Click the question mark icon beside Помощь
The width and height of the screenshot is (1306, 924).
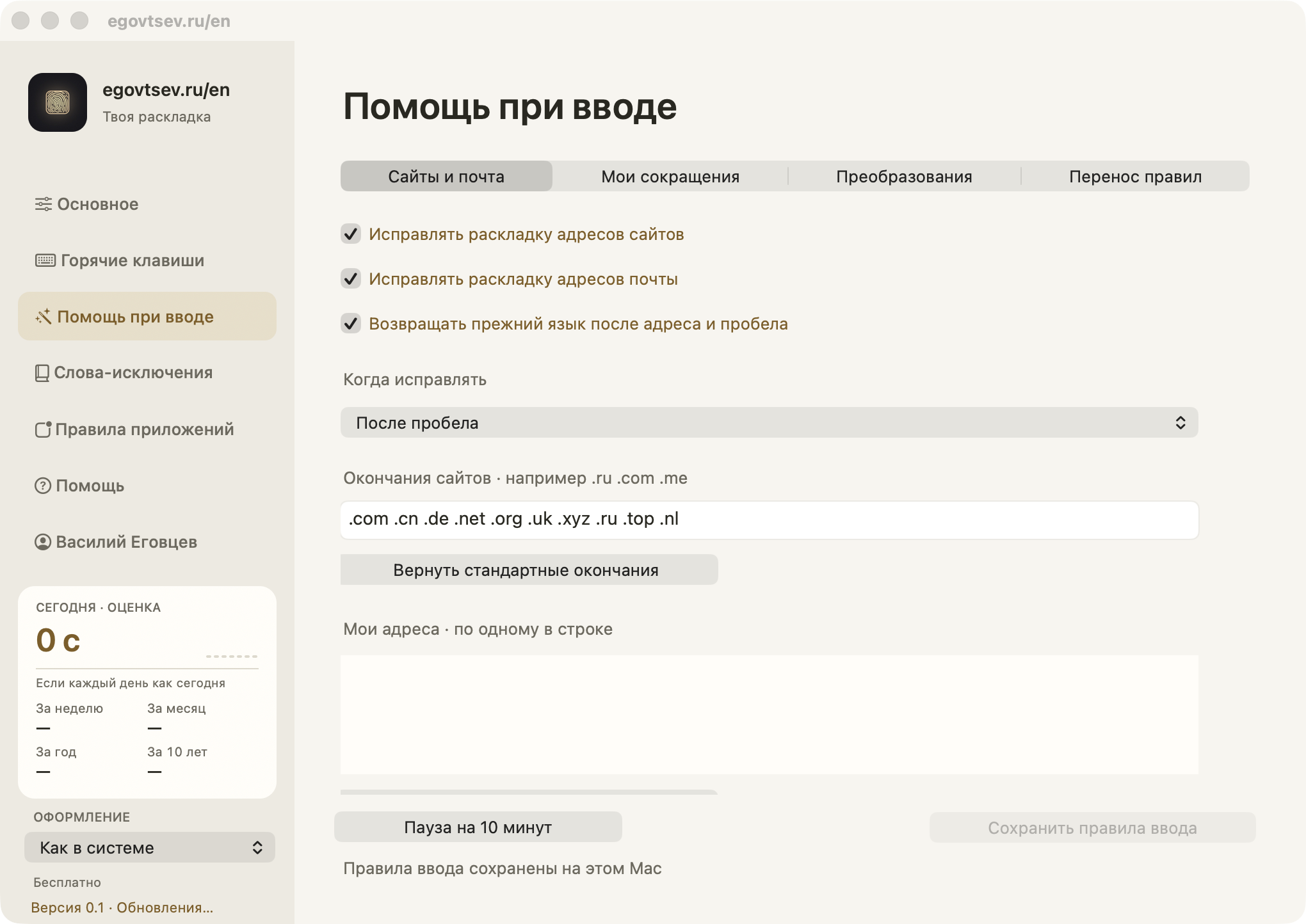pos(43,486)
